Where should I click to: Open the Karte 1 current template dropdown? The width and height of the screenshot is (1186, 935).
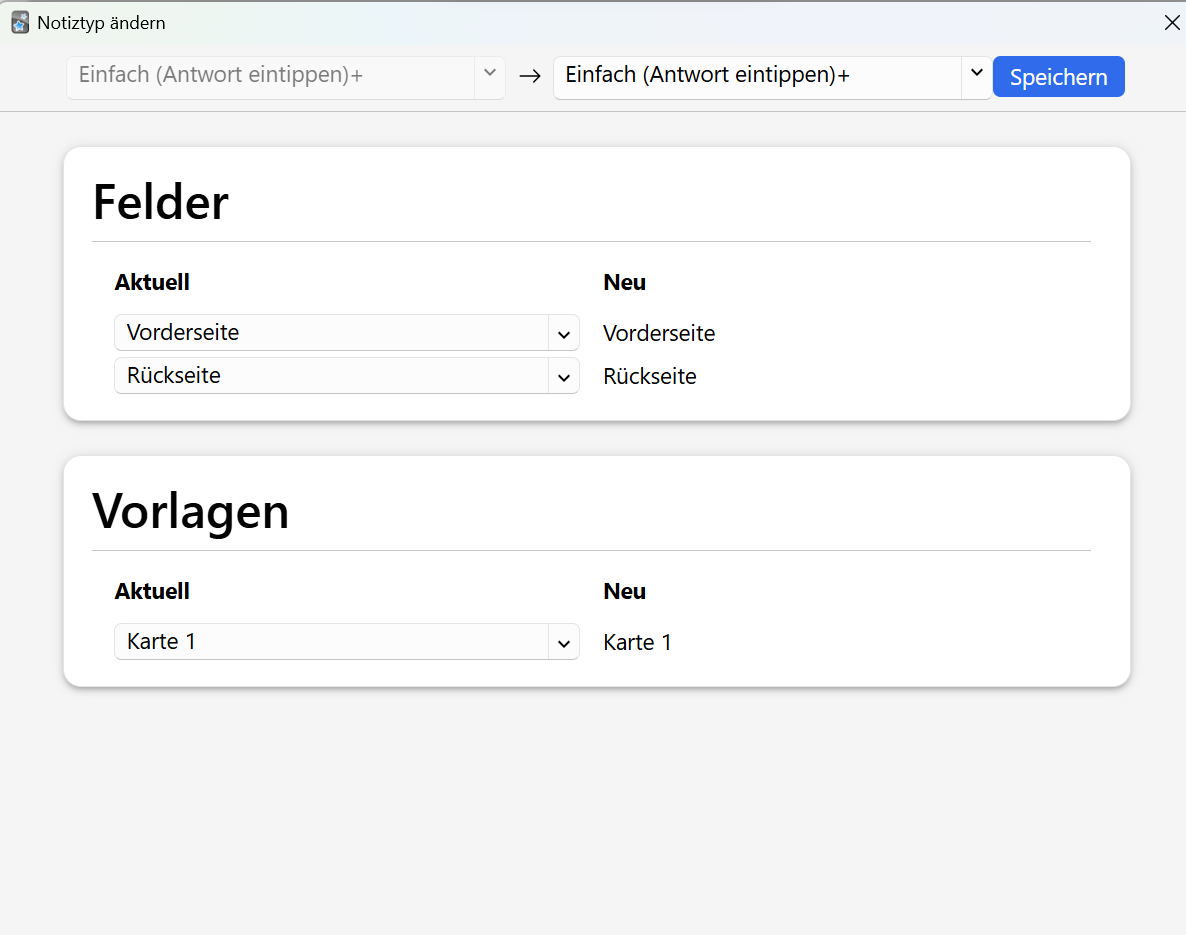coord(346,641)
